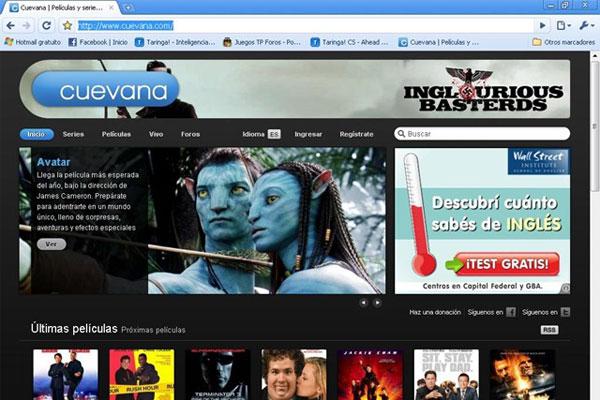Image resolution: width=600 pixels, height=400 pixels.
Task: Follow on Facebook icon
Action: click(x=511, y=312)
